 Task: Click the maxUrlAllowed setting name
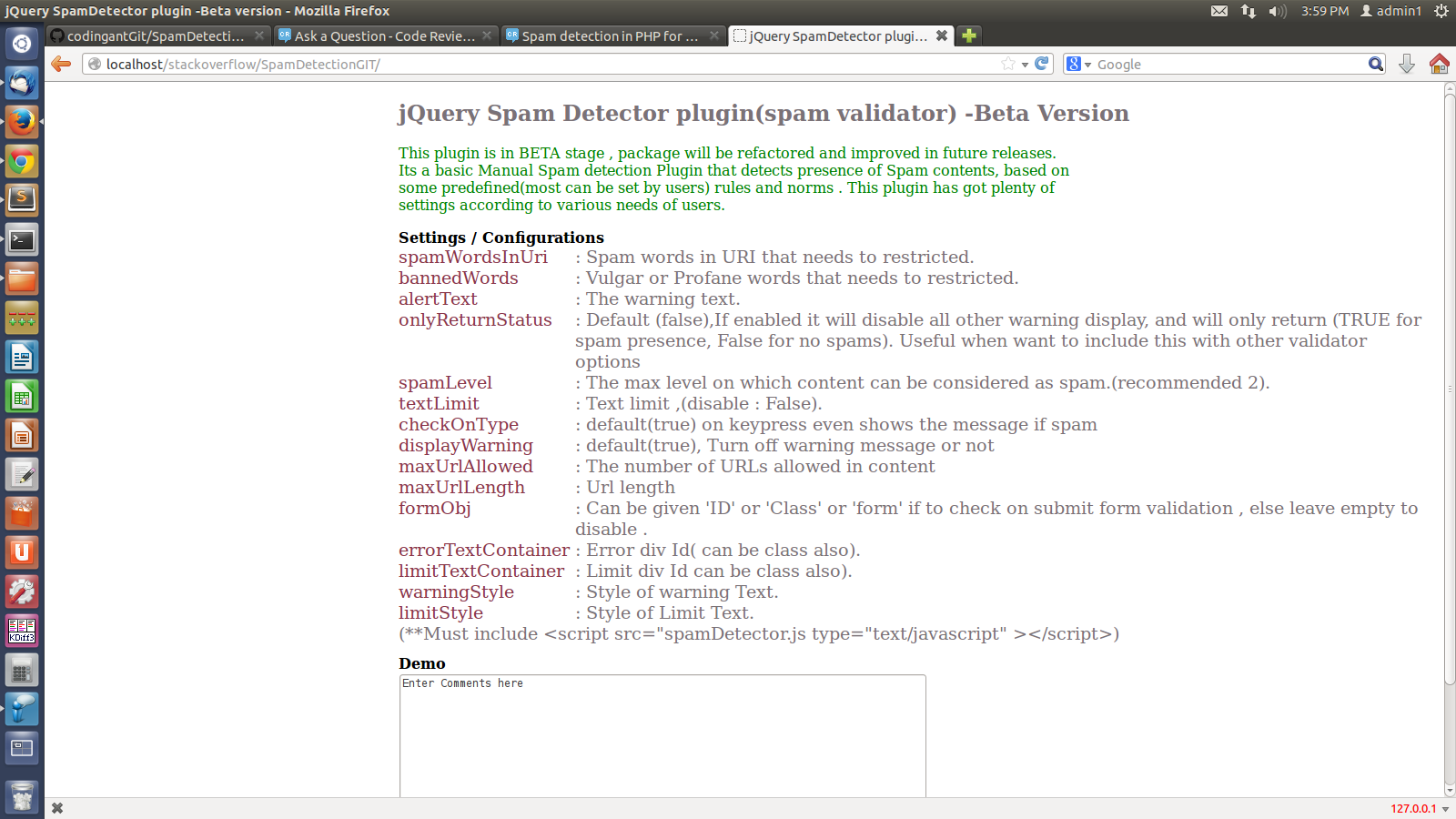(x=466, y=467)
